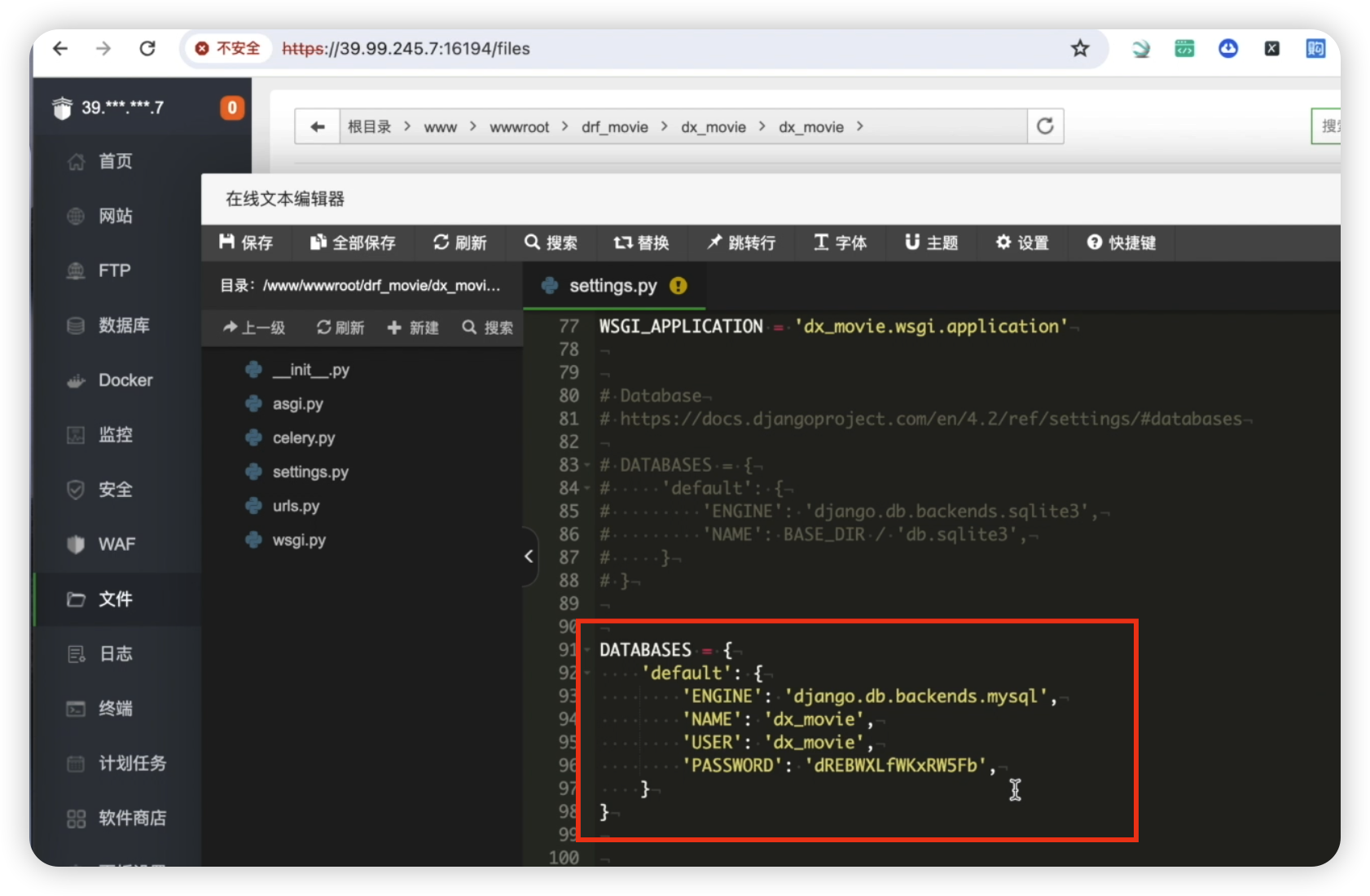Image resolution: width=1370 pixels, height=896 pixels.
Task: Open the green code extension icon
Action: 1184,49
